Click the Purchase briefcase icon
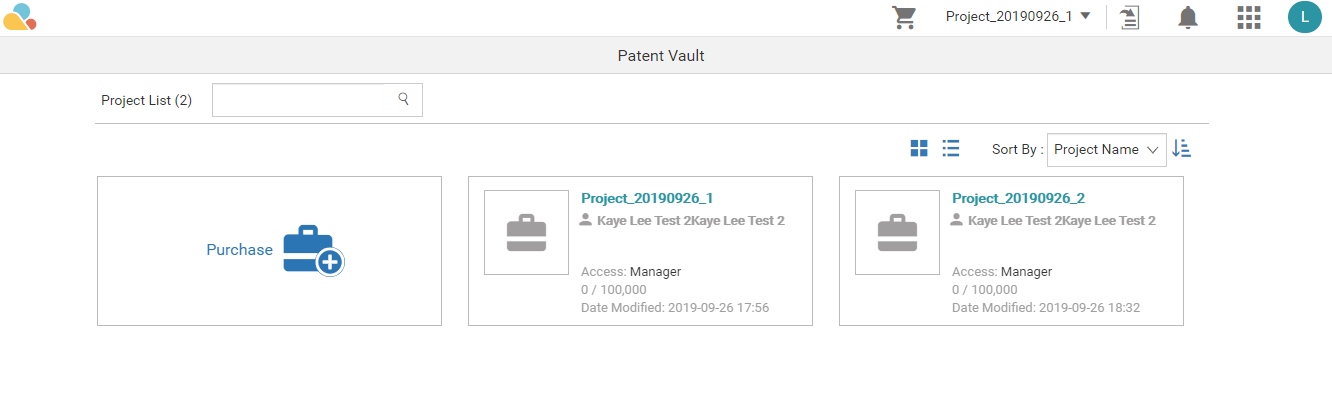The image size is (1332, 397). [x=313, y=250]
